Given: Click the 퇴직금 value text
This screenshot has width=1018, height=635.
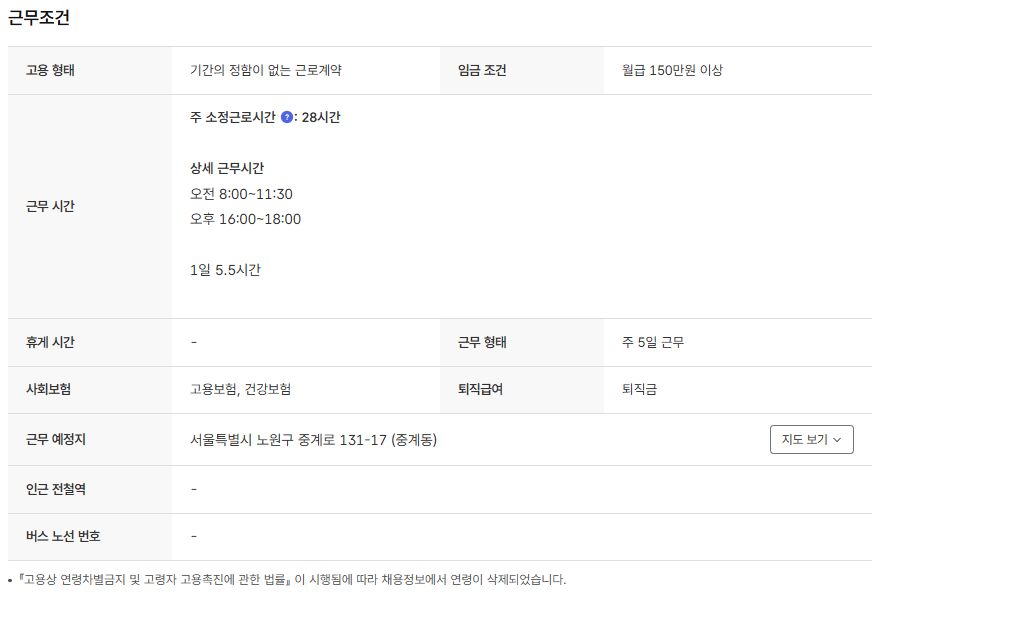Looking at the screenshot, I should (639, 390).
